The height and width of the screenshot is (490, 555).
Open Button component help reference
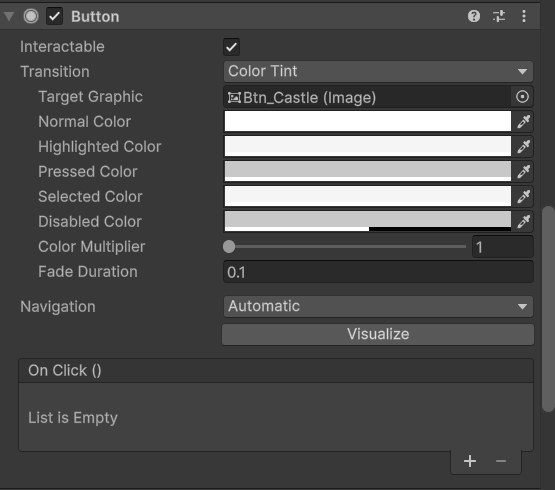click(474, 16)
